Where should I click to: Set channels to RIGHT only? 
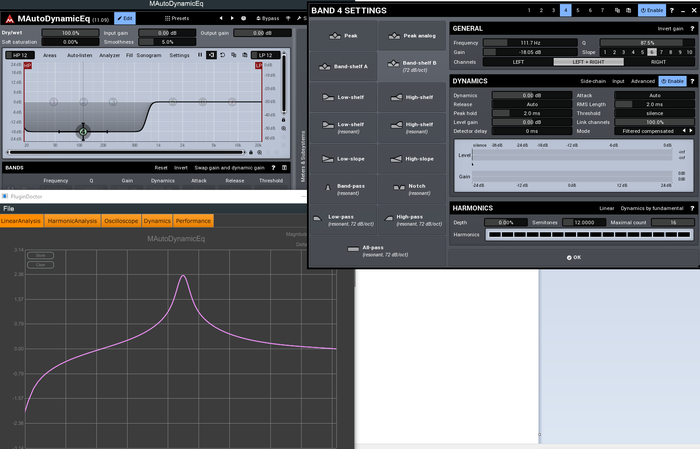pyautogui.click(x=659, y=62)
